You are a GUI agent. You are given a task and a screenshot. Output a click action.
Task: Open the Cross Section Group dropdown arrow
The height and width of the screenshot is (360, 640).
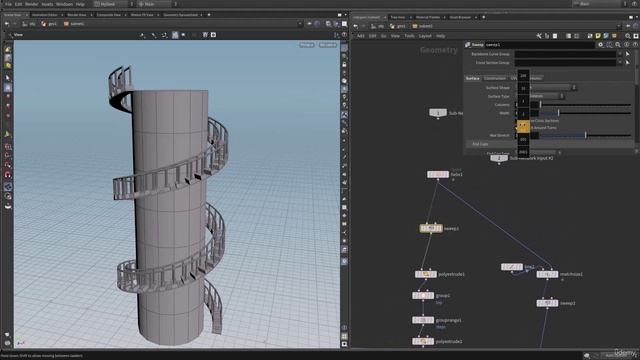pyautogui.click(x=620, y=63)
